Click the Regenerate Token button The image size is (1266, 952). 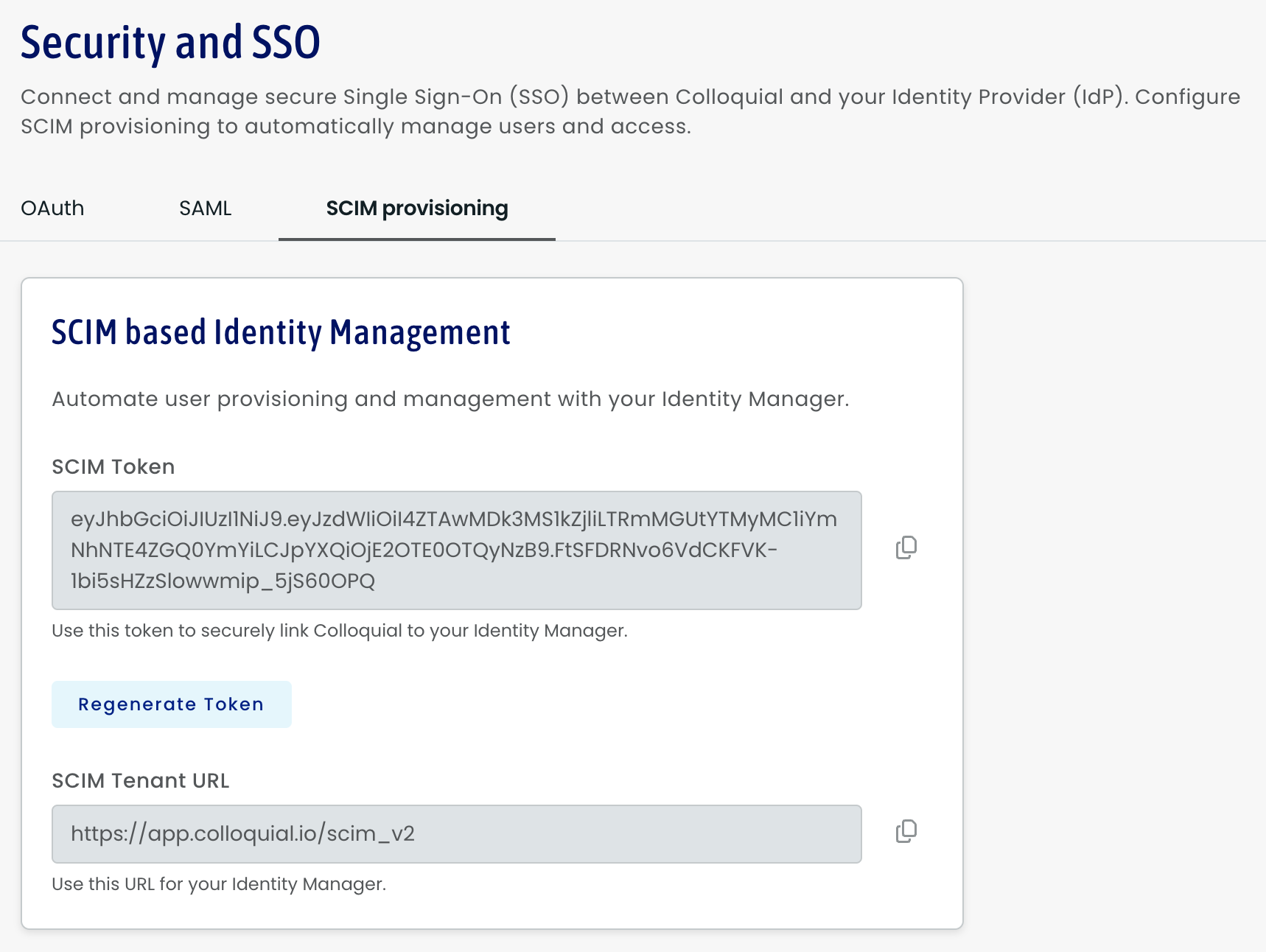pos(172,704)
